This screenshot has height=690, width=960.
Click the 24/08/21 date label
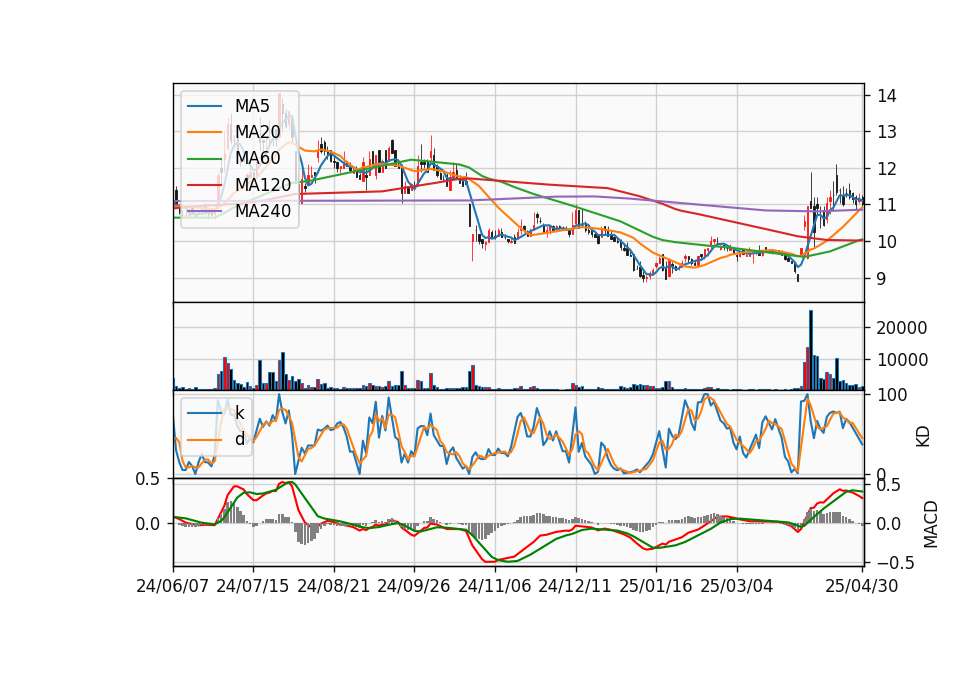[x=334, y=587]
